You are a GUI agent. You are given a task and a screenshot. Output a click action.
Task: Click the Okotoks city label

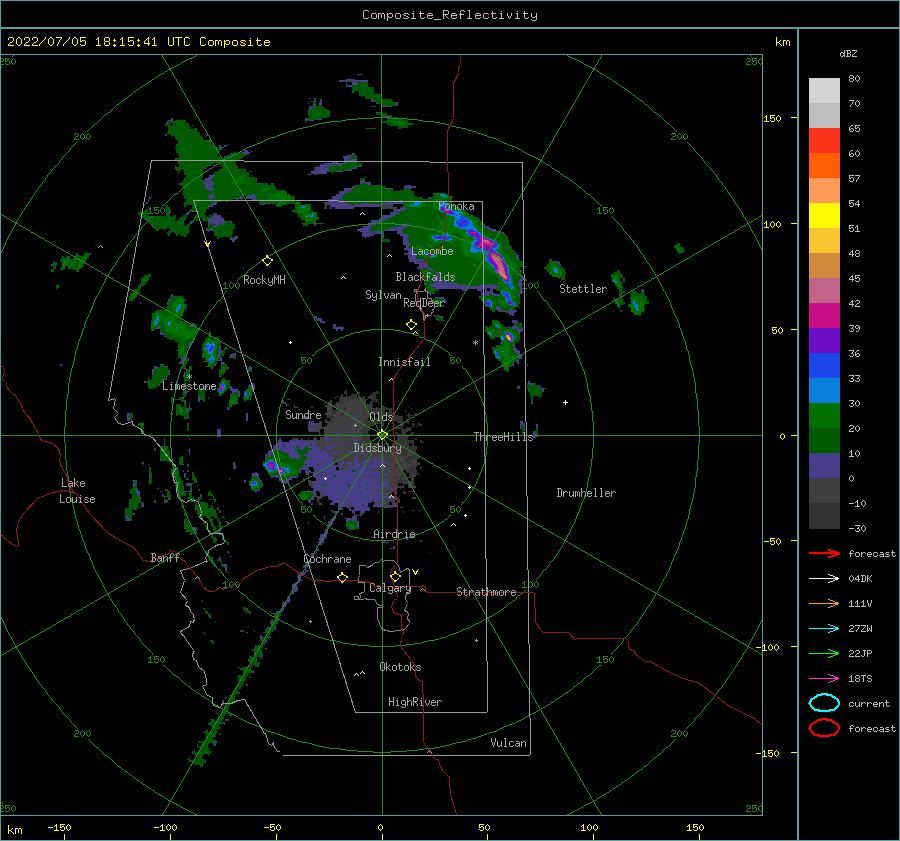[x=400, y=667]
